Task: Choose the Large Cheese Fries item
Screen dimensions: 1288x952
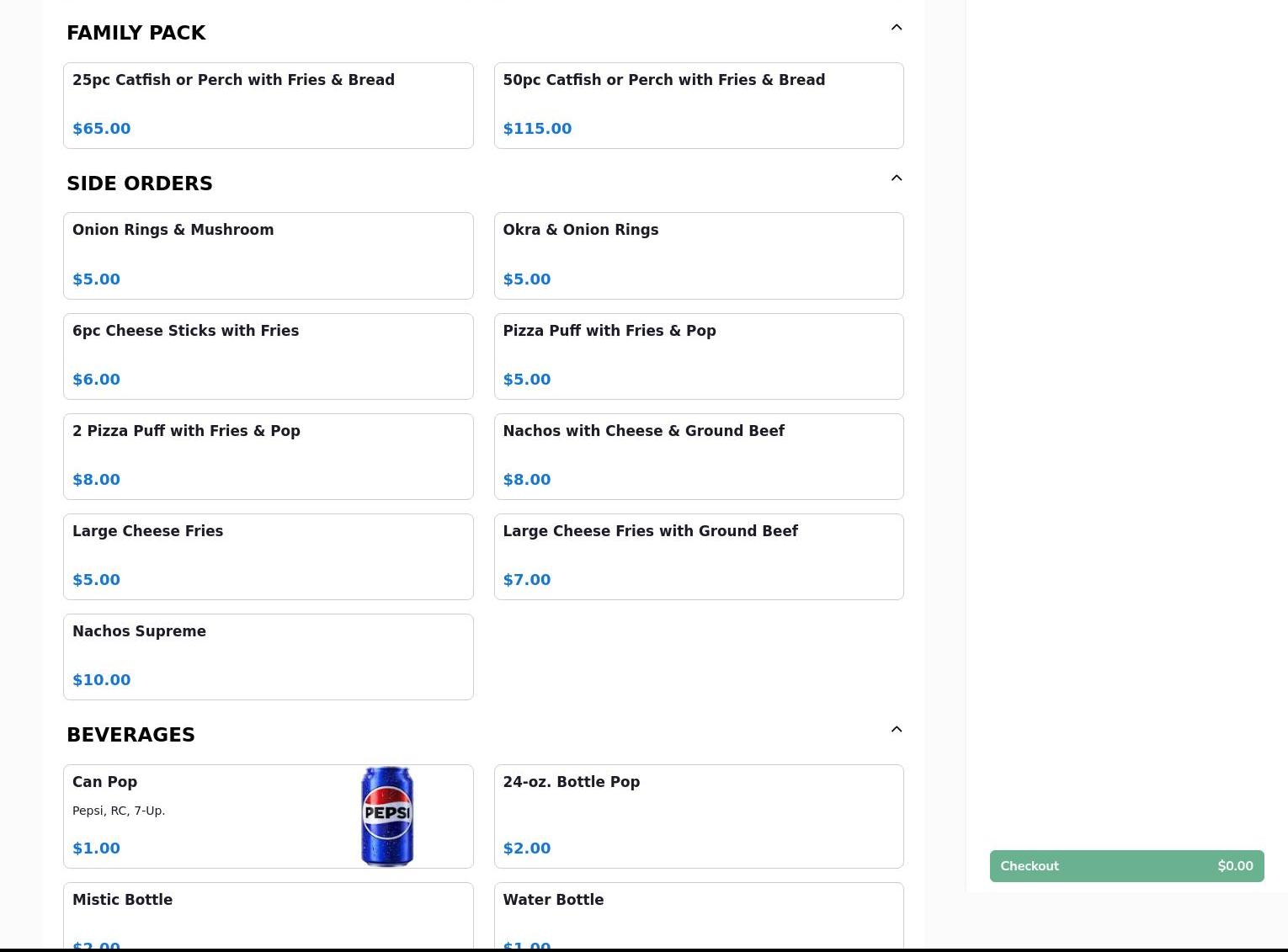Action: point(268,556)
